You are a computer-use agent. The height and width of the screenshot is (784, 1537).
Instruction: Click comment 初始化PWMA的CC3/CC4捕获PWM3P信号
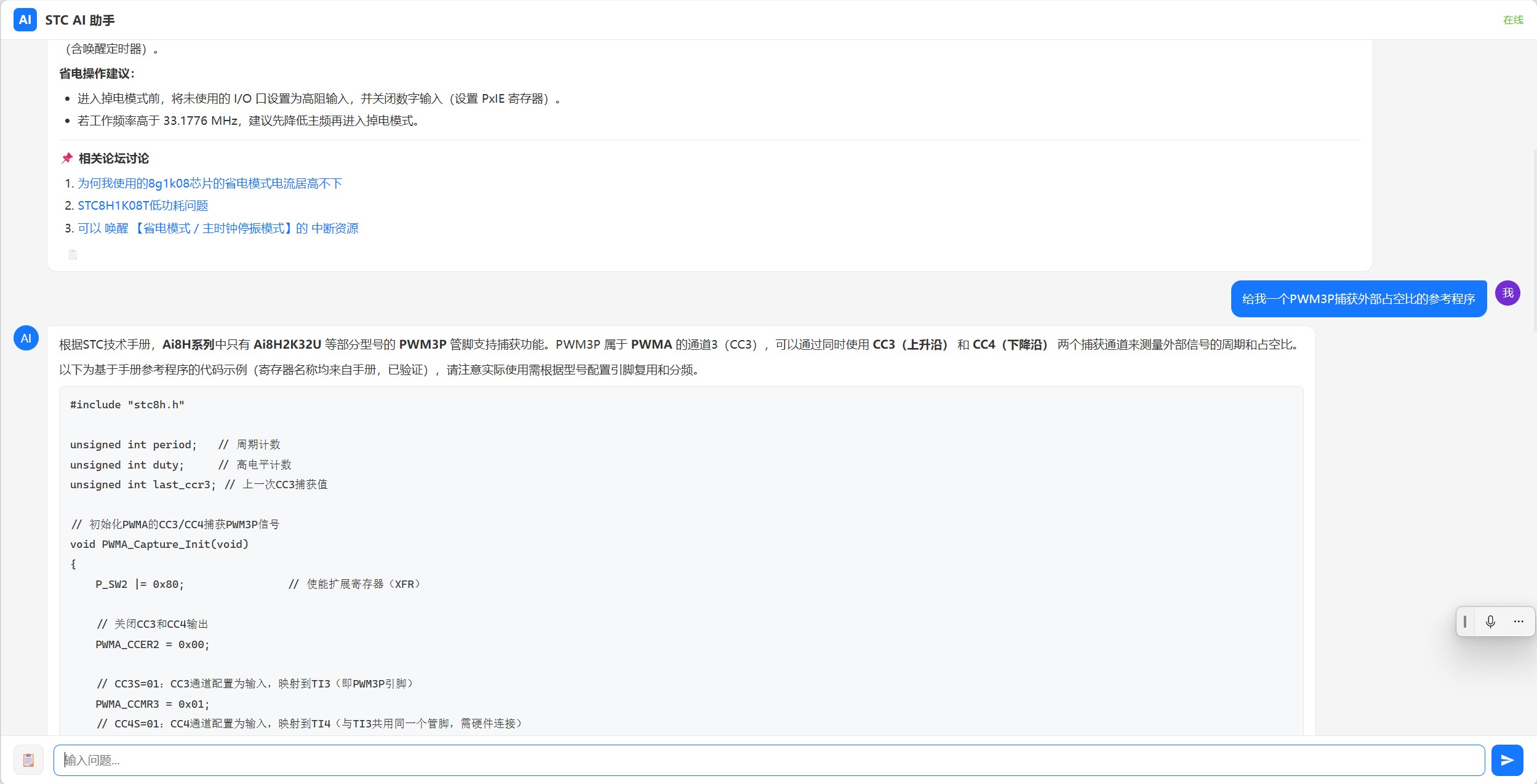pos(175,525)
